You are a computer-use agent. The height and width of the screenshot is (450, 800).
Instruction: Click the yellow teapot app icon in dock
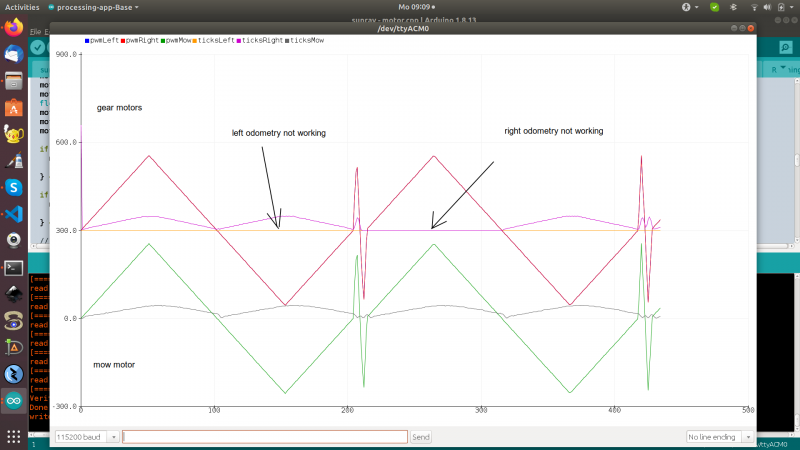click(14, 134)
